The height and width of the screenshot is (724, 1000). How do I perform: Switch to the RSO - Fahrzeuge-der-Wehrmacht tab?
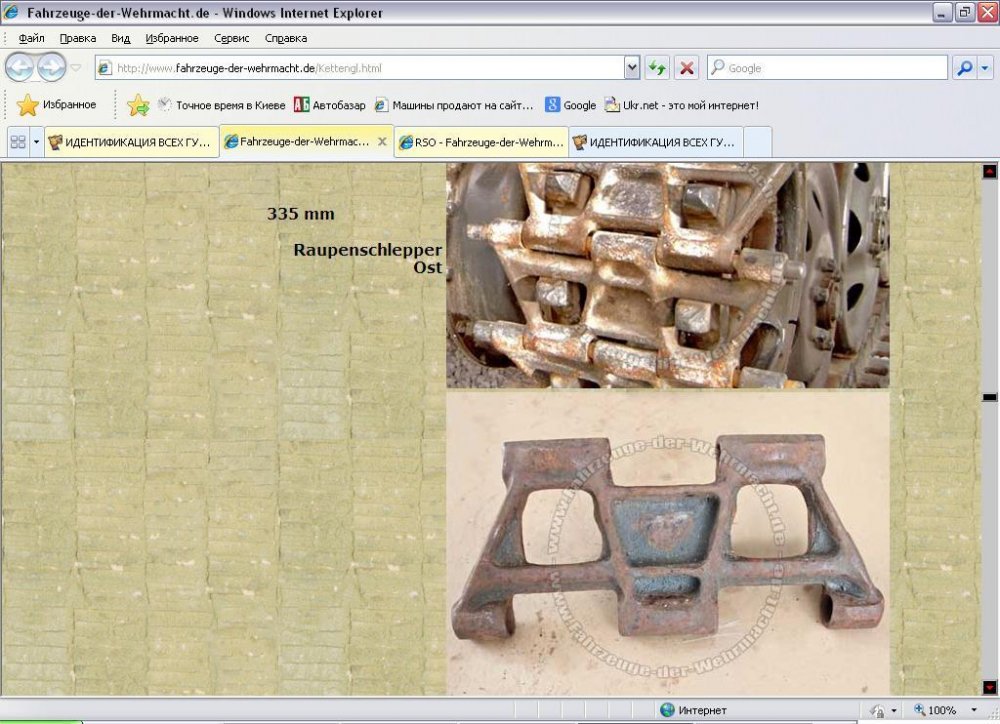(x=482, y=142)
